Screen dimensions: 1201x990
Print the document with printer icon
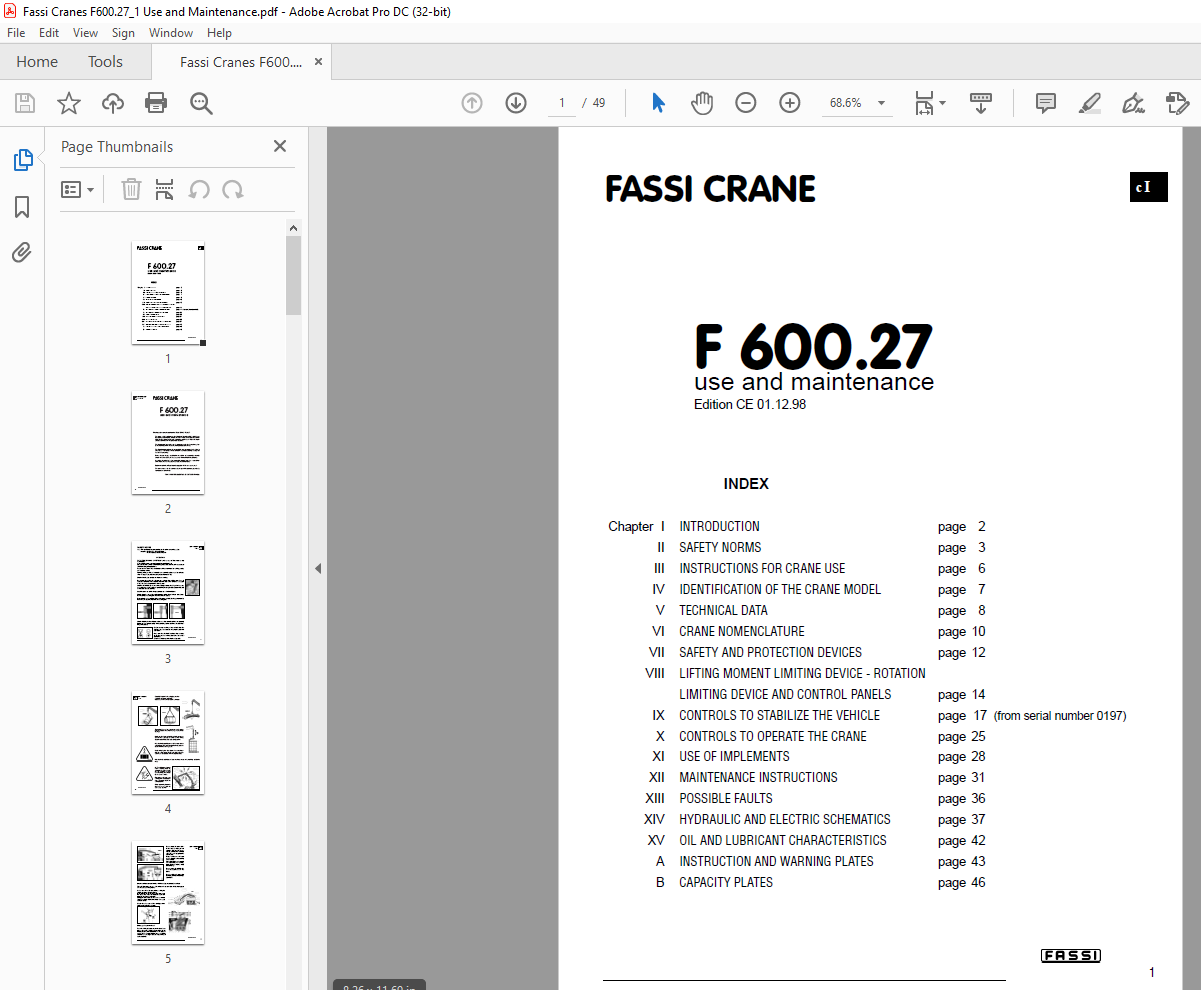[x=156, y=103]
